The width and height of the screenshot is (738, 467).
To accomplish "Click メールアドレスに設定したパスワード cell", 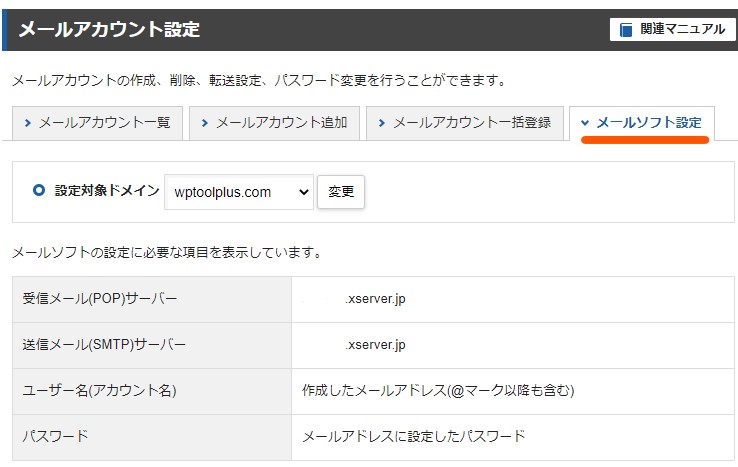I will (414, 436).
